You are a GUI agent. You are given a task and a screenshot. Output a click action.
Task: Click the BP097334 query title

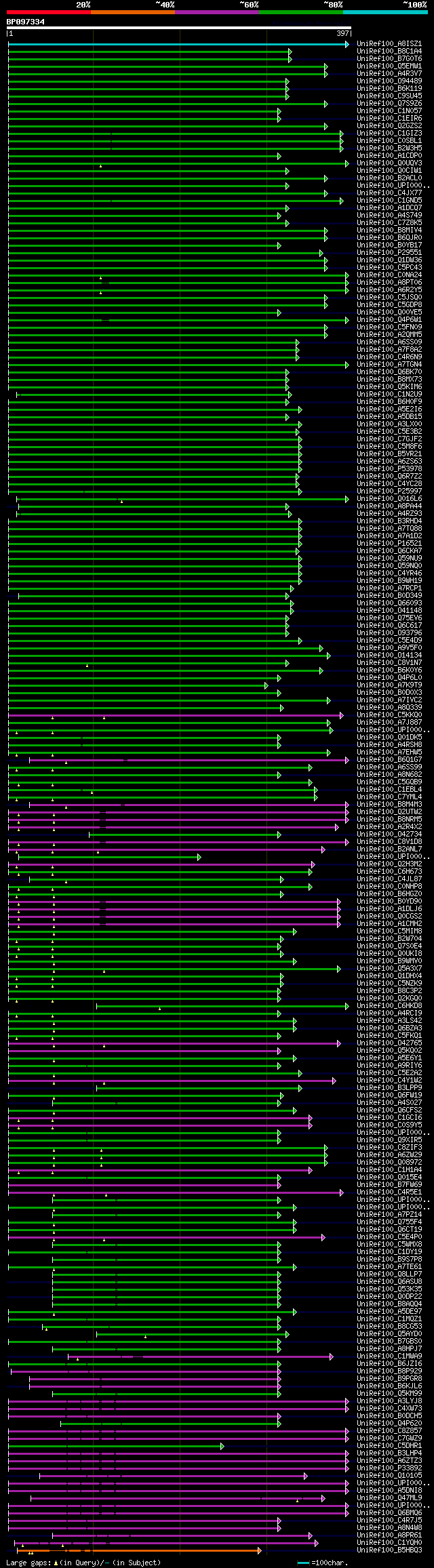coord(26,22)
